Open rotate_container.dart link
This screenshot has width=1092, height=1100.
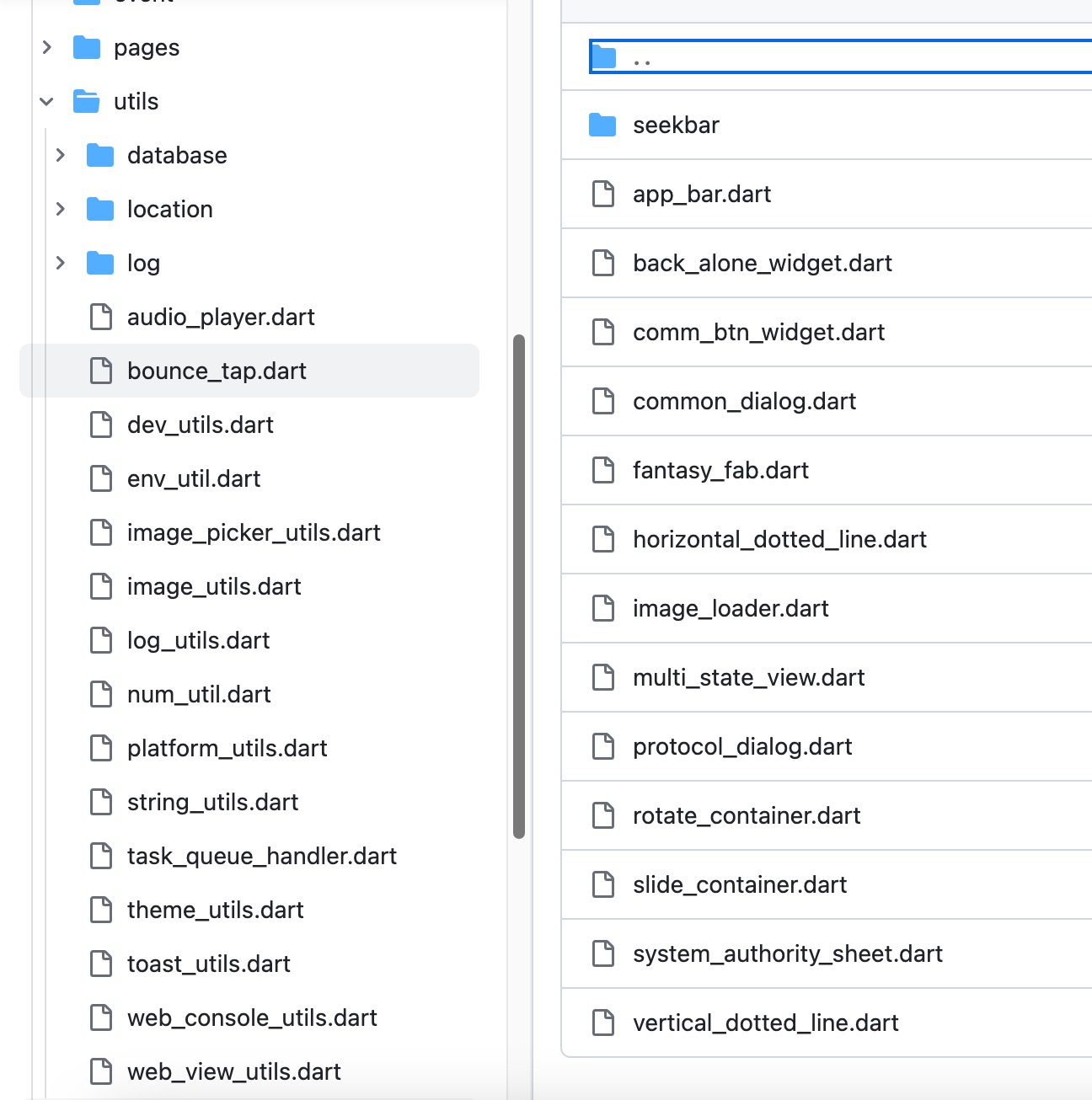pyautogui.click(x=747, y=816)
